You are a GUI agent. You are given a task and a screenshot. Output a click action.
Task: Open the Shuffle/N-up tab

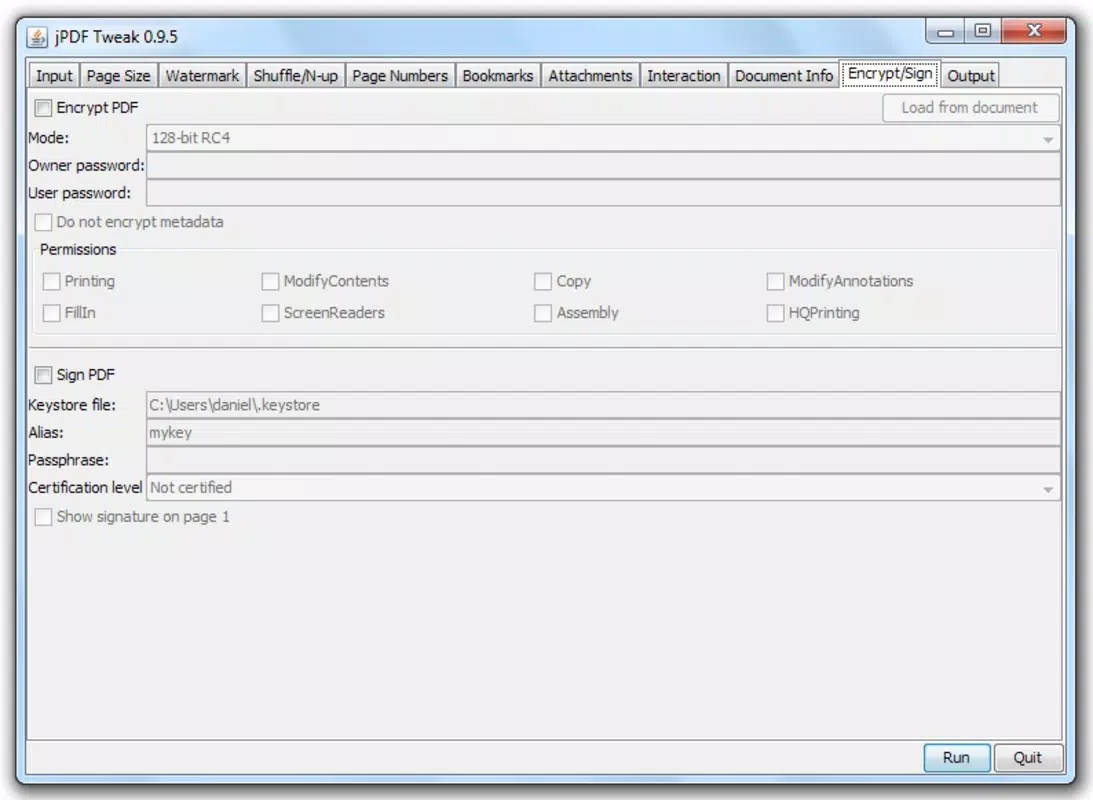click(296, 76)
